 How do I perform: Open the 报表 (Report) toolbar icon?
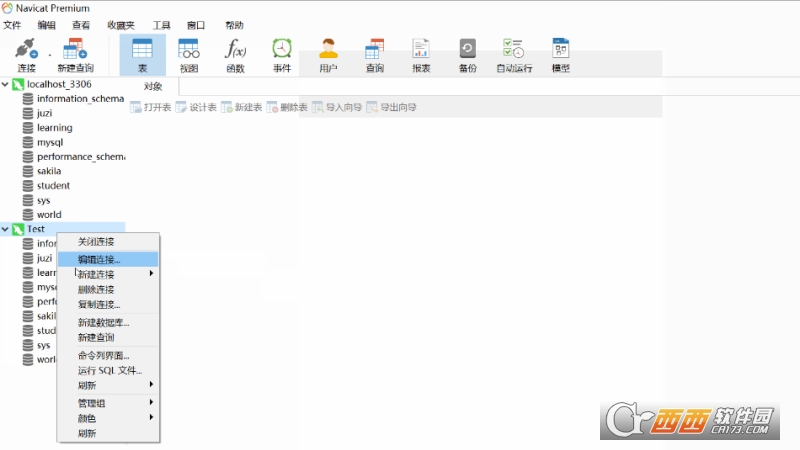coord(421,49)
